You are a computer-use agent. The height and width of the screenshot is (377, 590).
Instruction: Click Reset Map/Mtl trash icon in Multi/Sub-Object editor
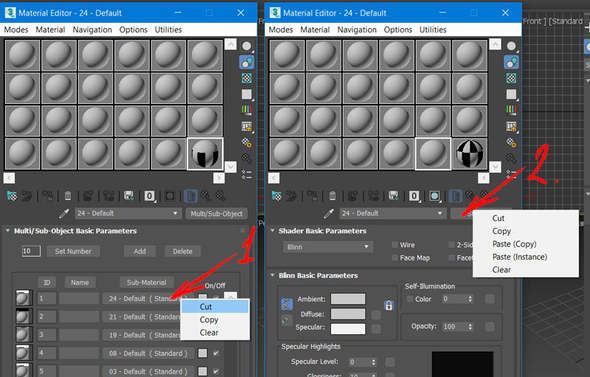click(x=68, y=196)
